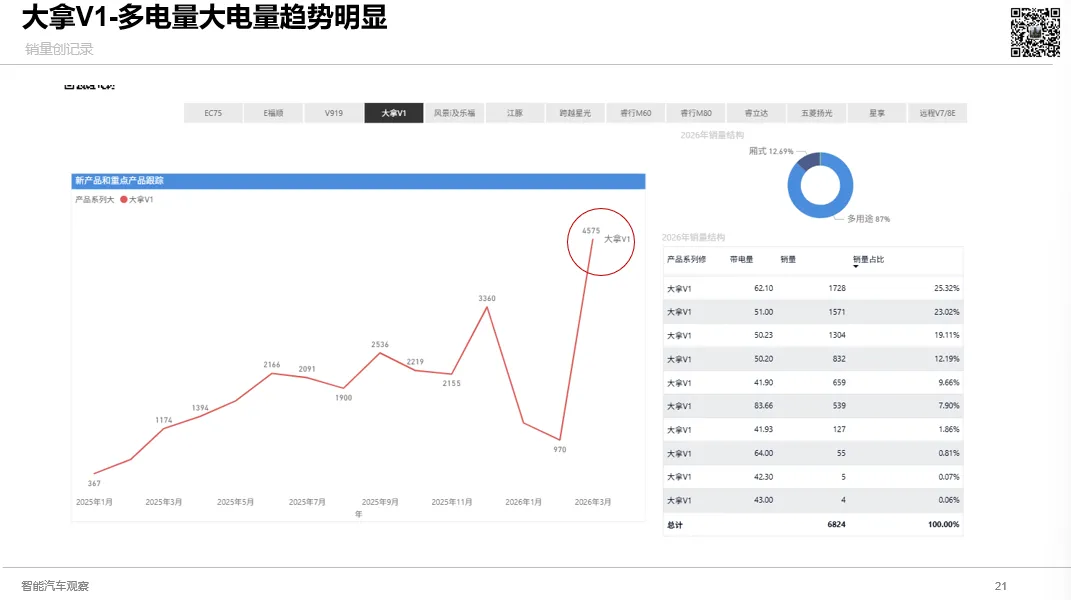This screenshot has height=600, width=1071.
Task: Switch to the 江豚 tab
Action: click(x=515, y=112)
